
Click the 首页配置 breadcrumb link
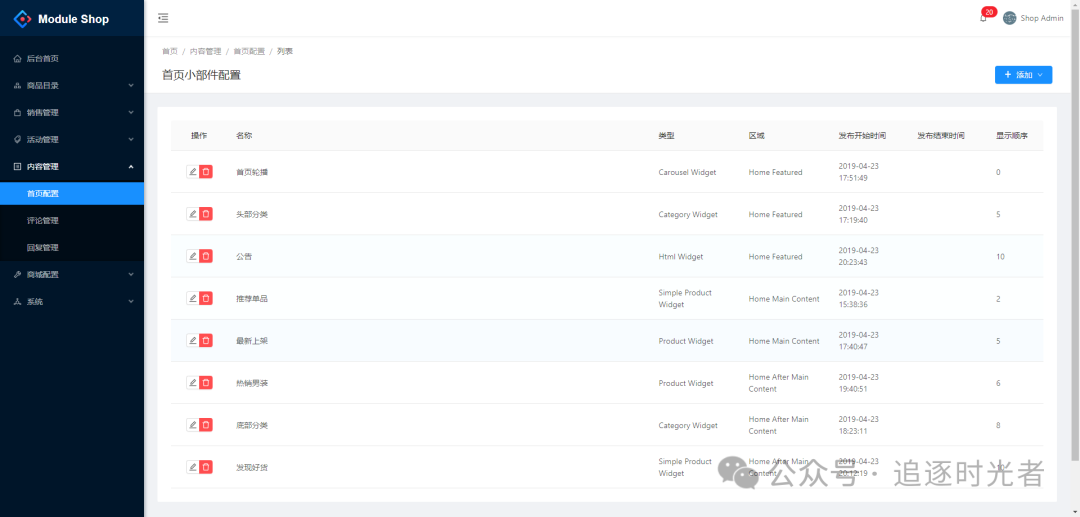[x=249, y=51]
